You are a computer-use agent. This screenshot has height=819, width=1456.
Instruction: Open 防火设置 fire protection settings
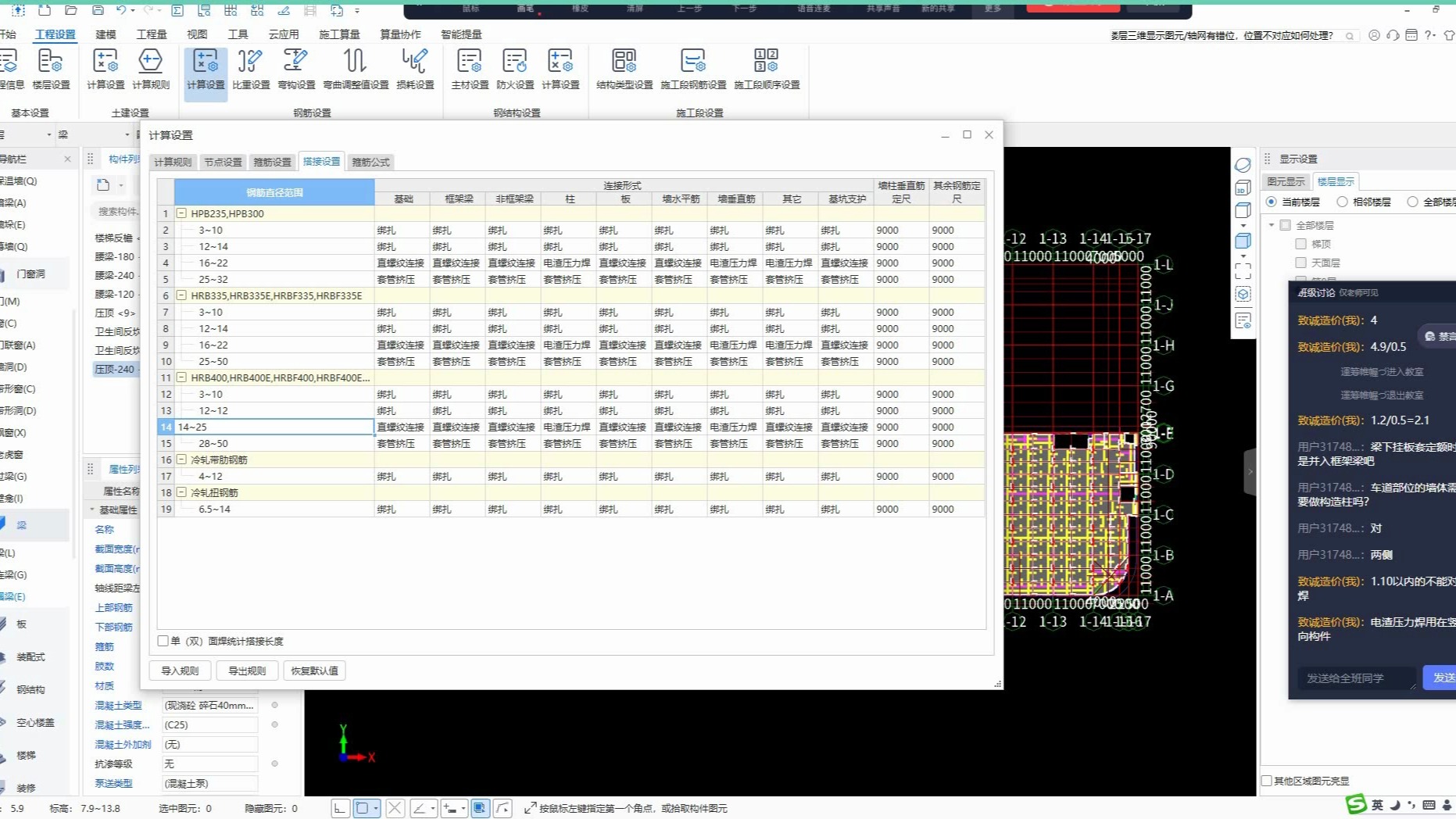tap(515, 69)
